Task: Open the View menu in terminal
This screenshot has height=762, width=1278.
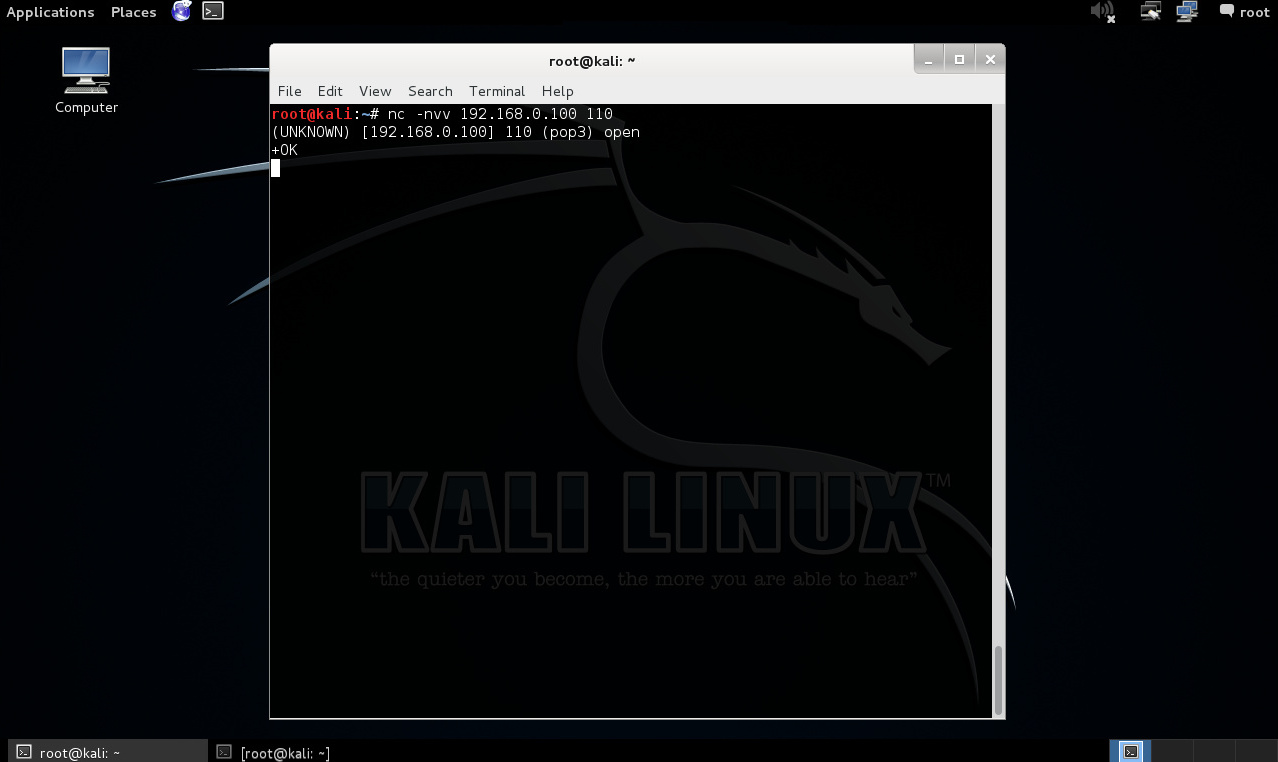Action: pyautogui.click(x=375, y=91)
